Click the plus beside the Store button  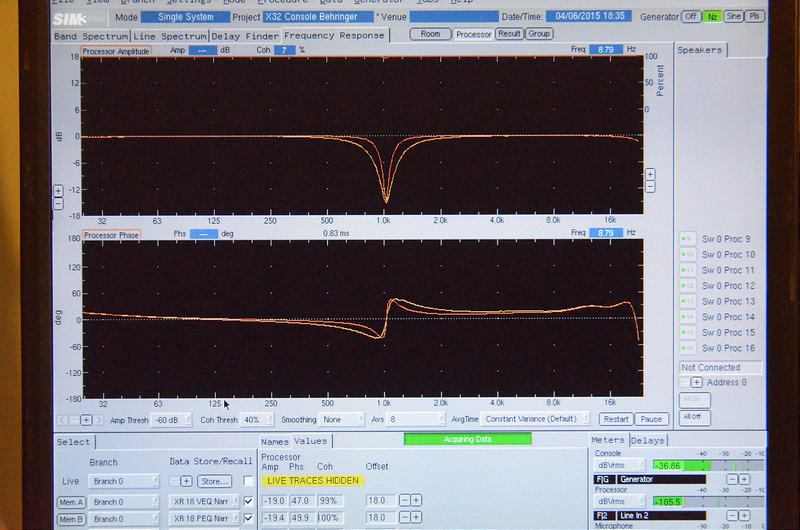[186, 481]
